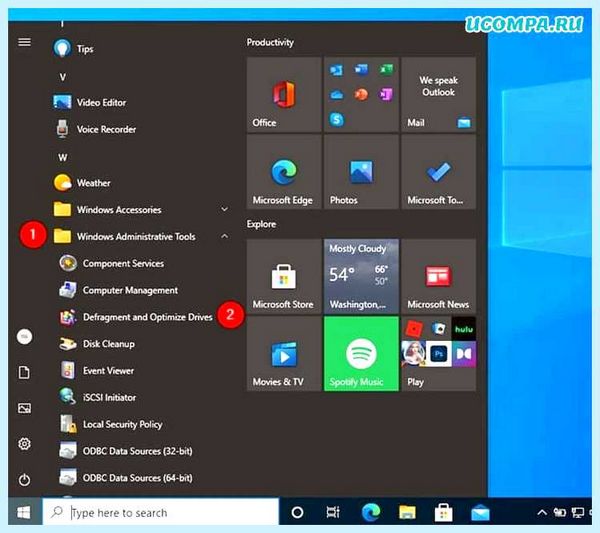
Task: Launch iSCSI Initiator
Action: click(x=98, y=397)
